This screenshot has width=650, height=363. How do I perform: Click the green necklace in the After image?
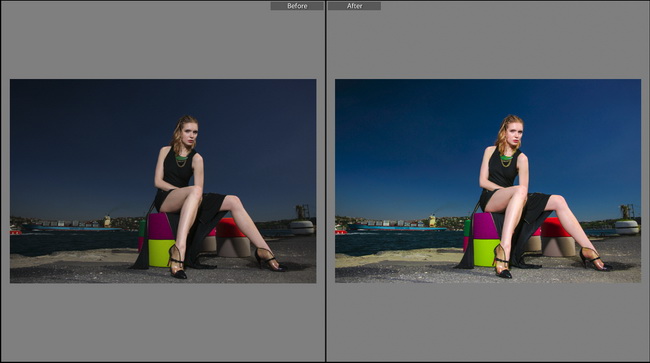[506, 158]
